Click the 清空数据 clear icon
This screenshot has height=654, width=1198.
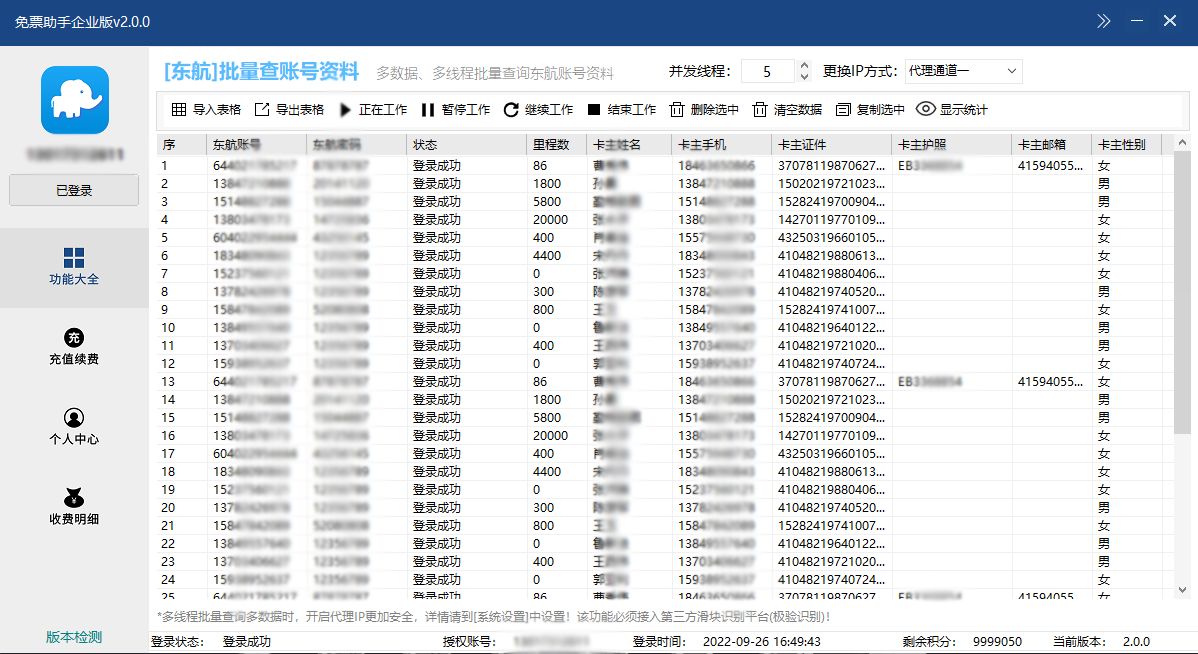pyautogui.click(x=759, y=110)
